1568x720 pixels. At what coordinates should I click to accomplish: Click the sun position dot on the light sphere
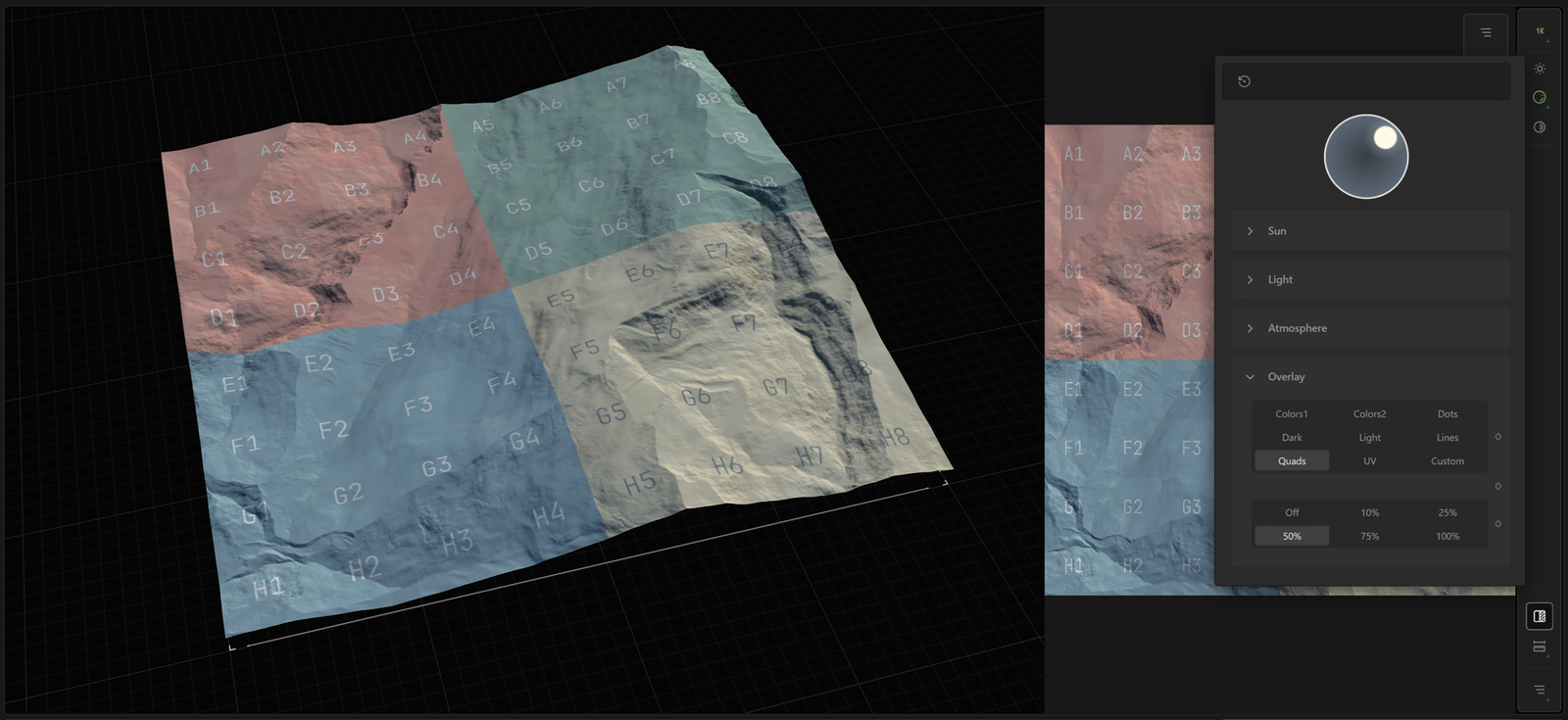[1385, 138]
